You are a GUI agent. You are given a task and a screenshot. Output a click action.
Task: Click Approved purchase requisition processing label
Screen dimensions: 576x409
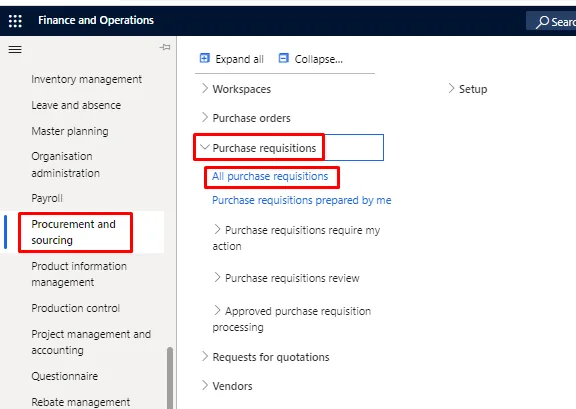[292, 319]
